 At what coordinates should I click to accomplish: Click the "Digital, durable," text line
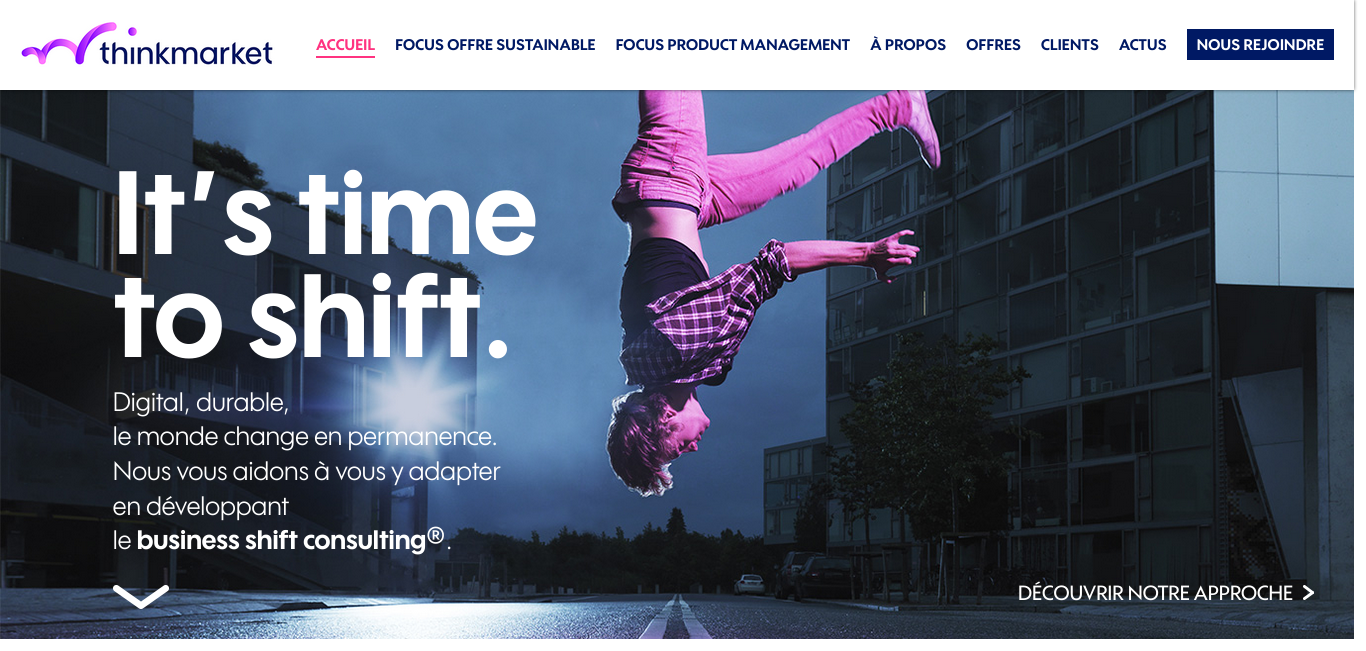coord(201,403)
